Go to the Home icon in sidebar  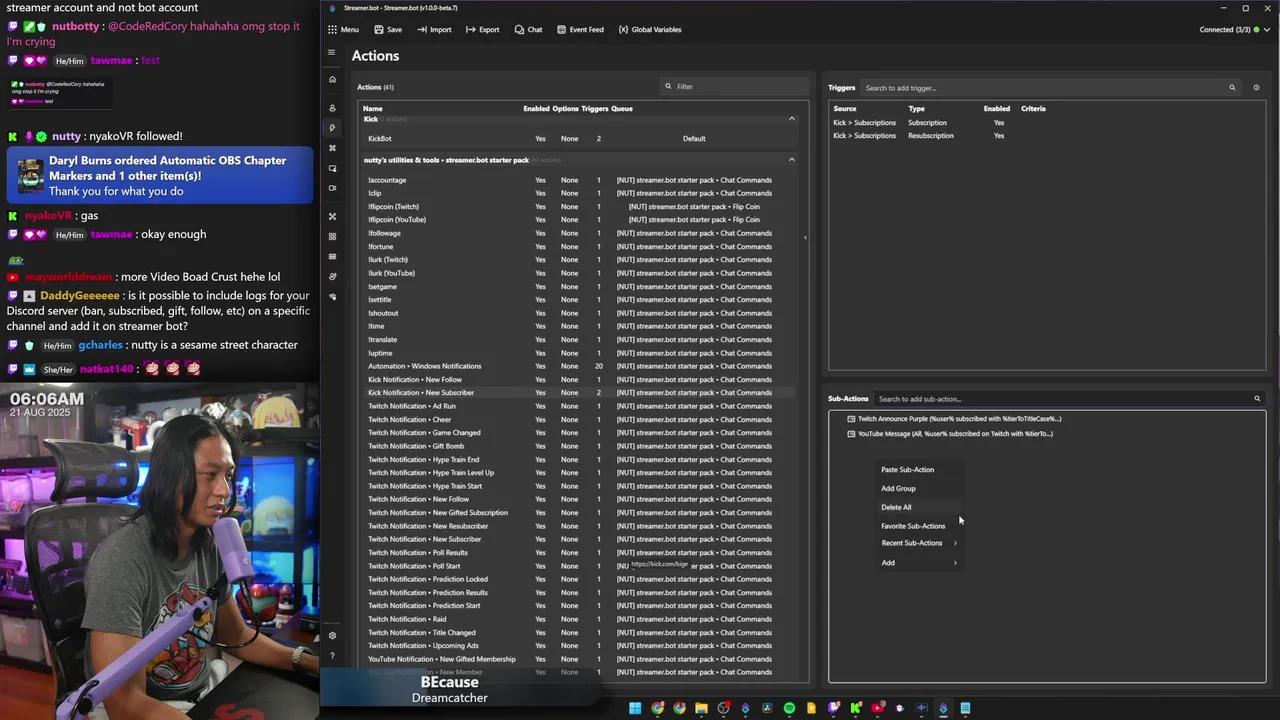pyautogui.click(x=332, y=79)
